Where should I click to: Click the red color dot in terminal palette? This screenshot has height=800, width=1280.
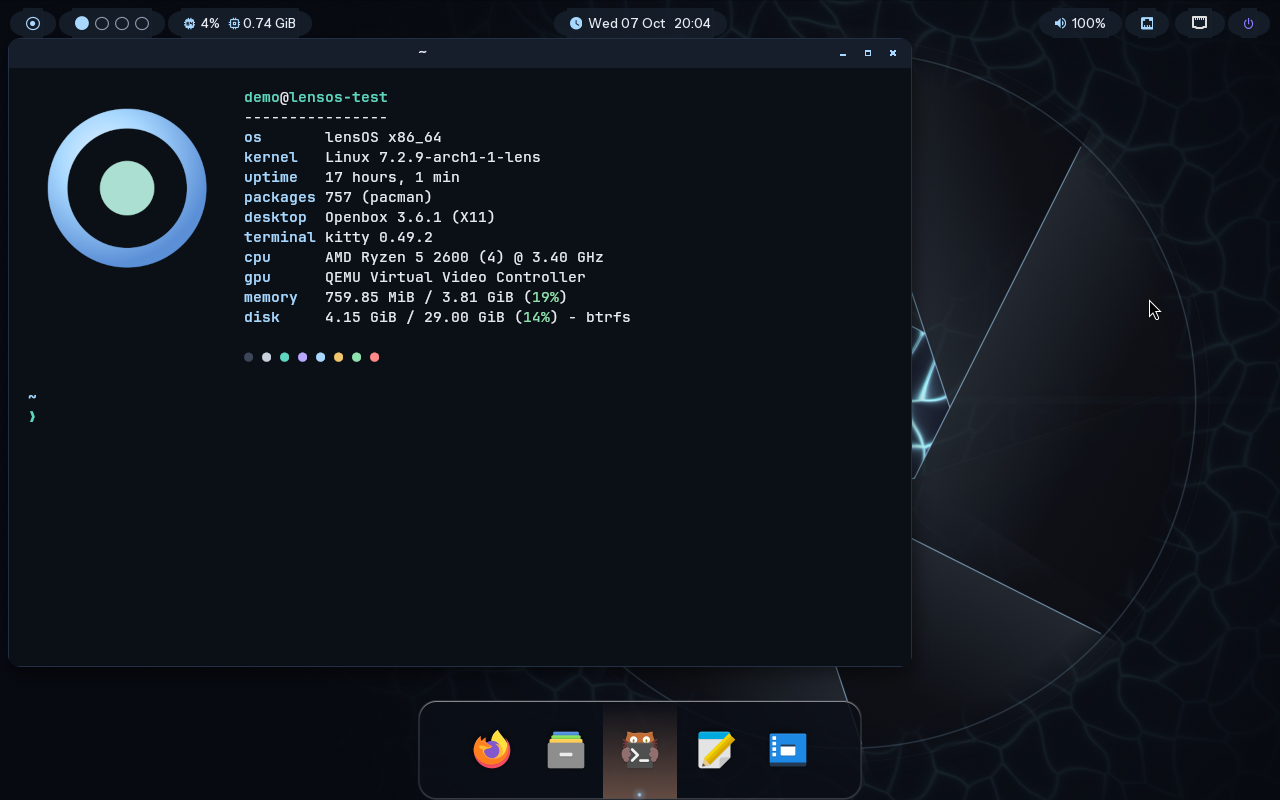coord(375,357)
